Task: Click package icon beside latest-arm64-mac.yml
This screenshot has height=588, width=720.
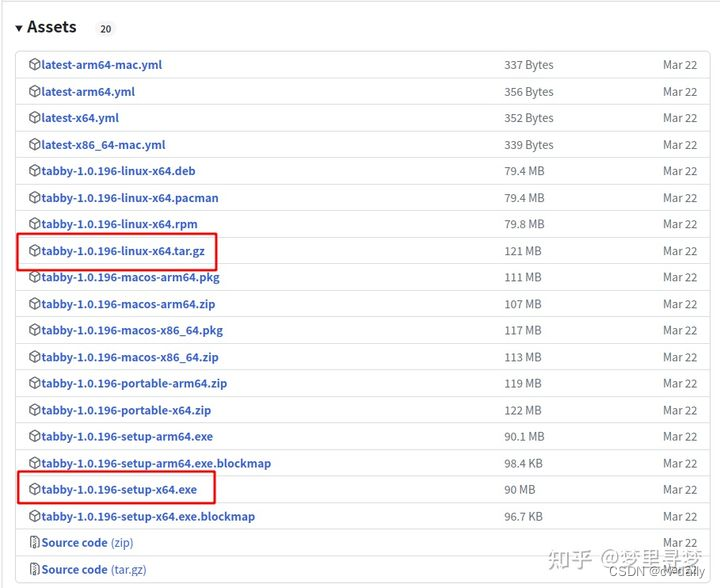Action: click(x=34, y=65)
